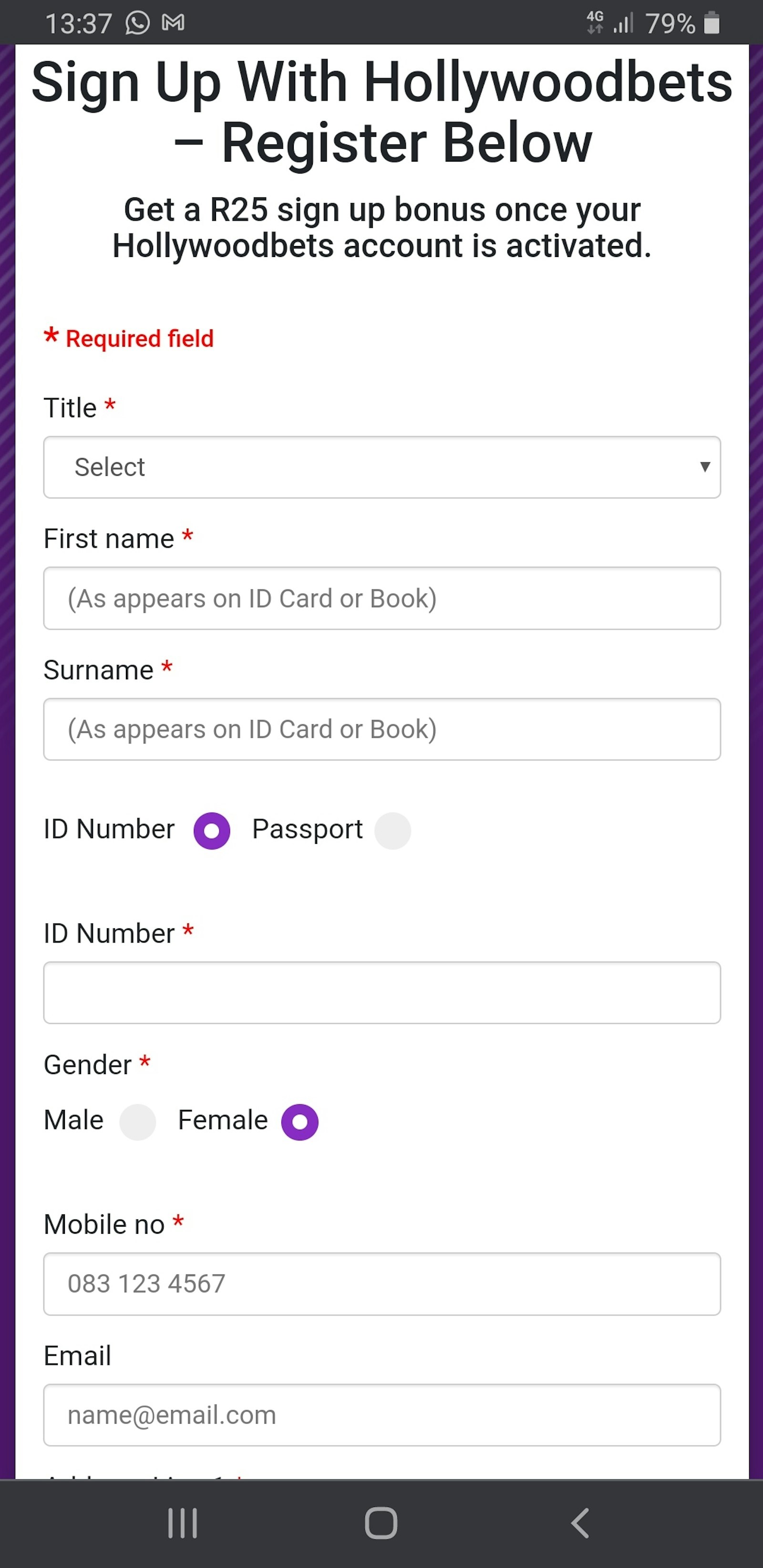Tap the Mobile no input field
This screenshot has height=1568, width=763.
(x=382, y=1284)
